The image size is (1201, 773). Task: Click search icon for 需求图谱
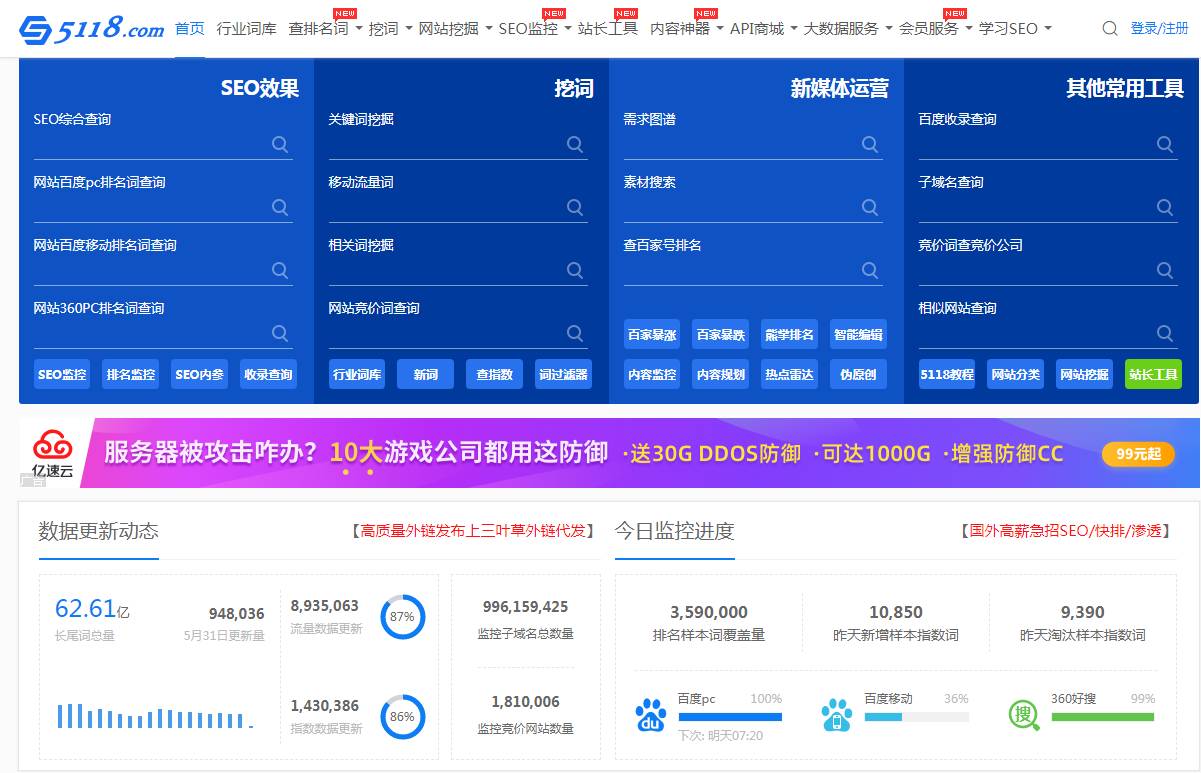870,144
